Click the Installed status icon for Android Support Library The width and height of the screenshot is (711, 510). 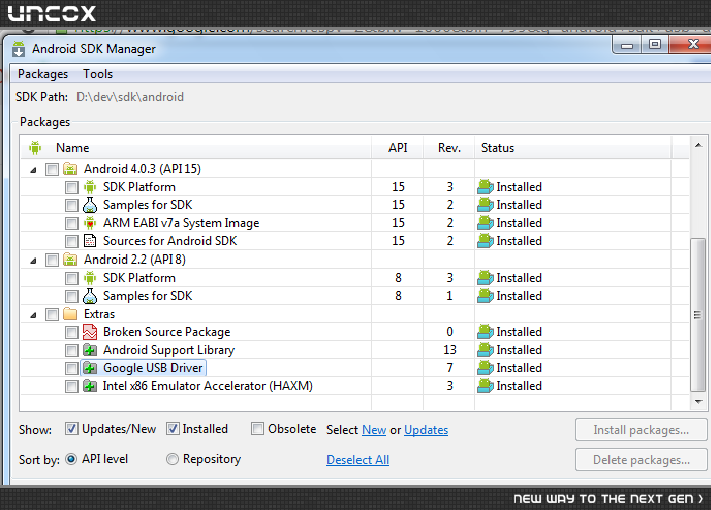[x=485, y=350]
